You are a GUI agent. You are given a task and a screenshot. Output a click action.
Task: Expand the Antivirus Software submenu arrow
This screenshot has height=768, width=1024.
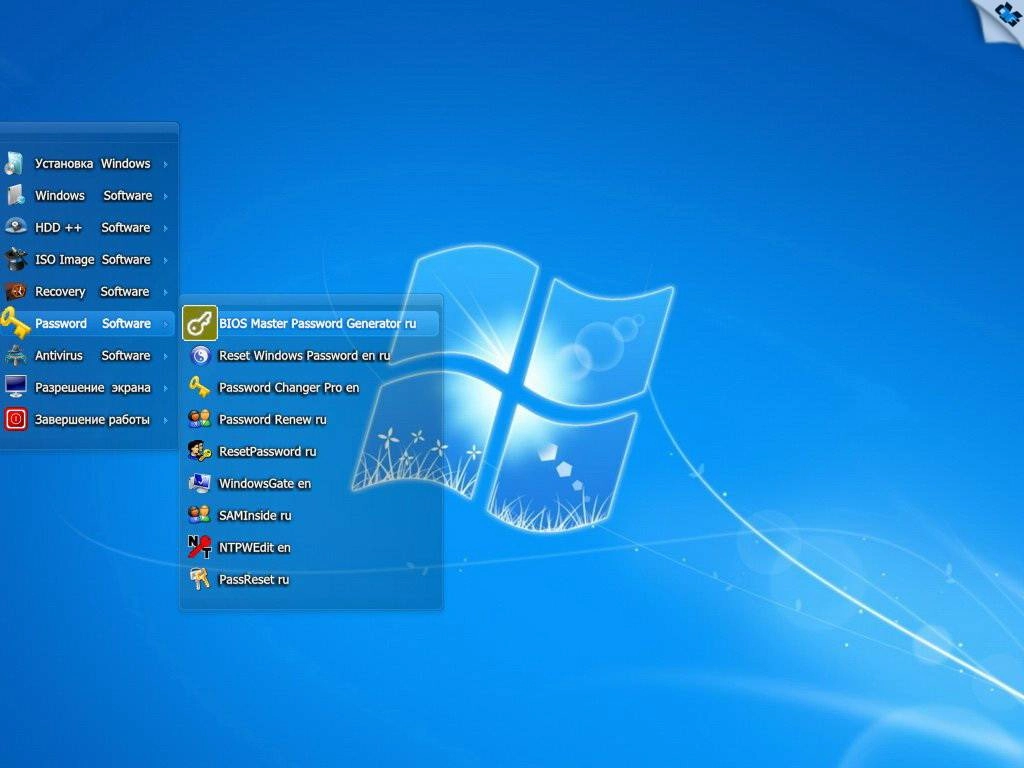pos(168,355)
